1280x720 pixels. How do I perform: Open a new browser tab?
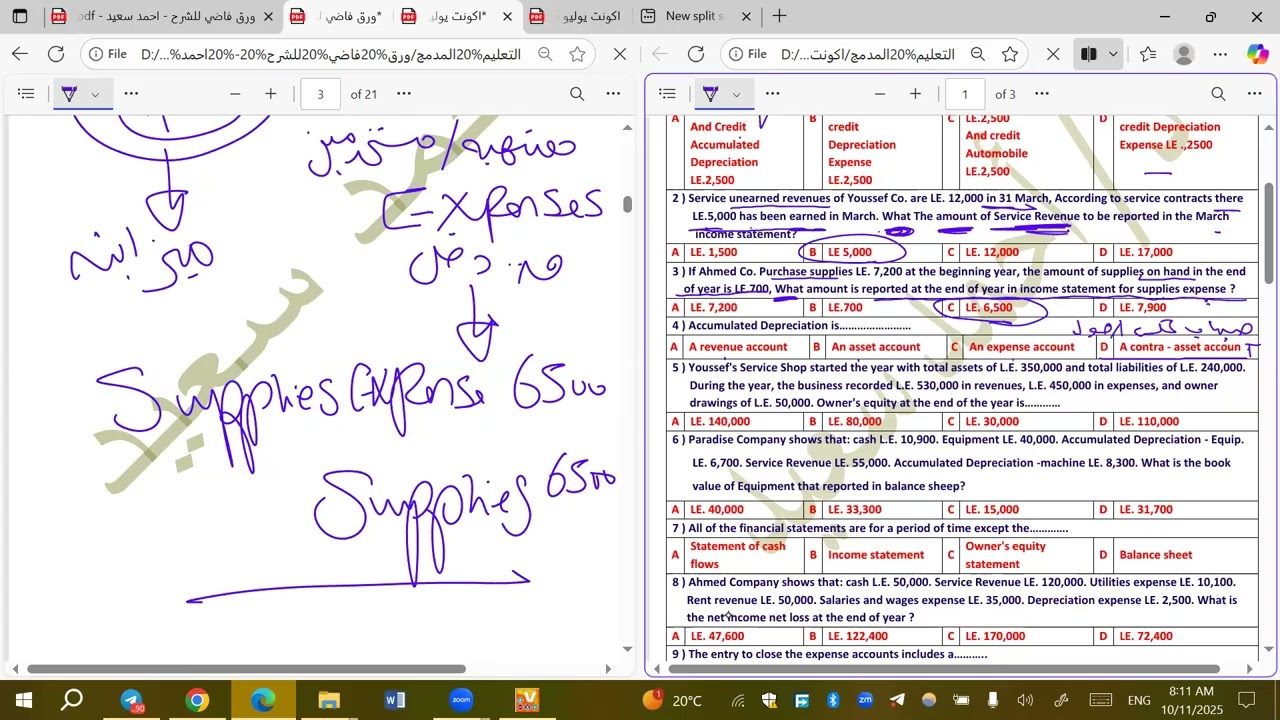coord(779,16)
